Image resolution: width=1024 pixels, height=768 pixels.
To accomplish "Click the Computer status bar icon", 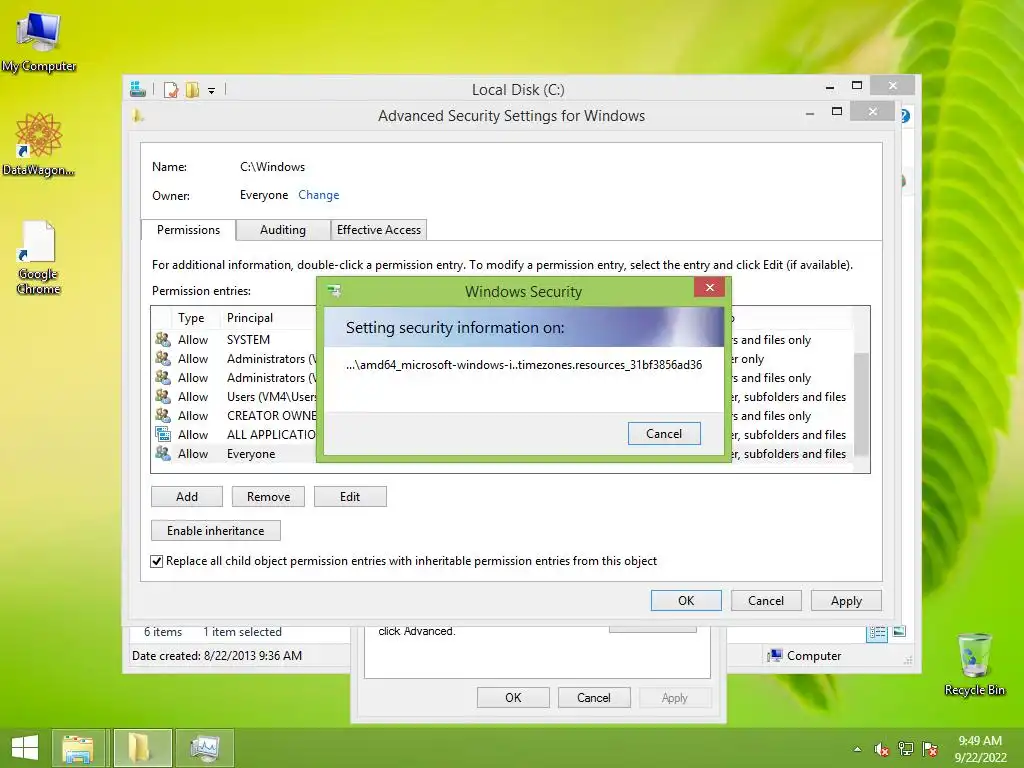I will [x=775, y=655].
